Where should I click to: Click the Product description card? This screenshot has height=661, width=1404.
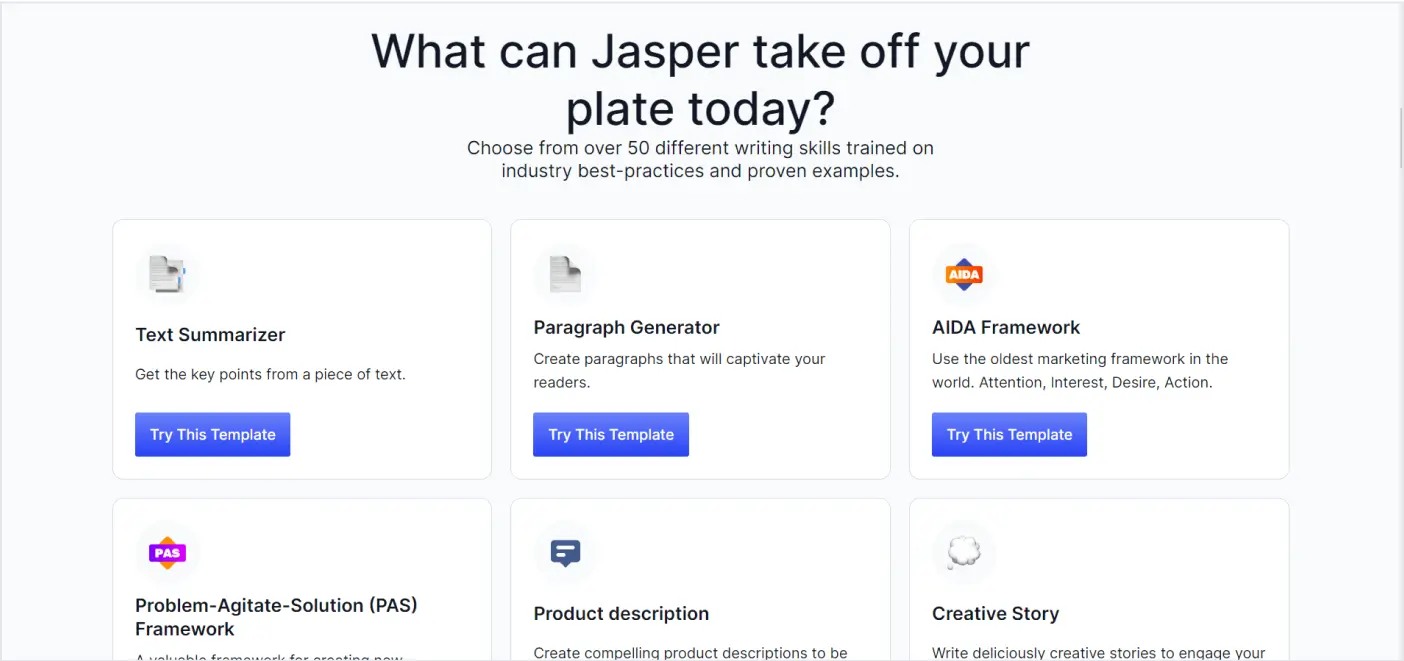699,580
